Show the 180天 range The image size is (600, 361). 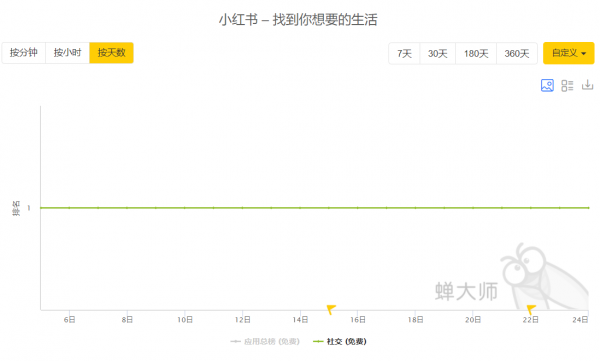click(476, 54)
